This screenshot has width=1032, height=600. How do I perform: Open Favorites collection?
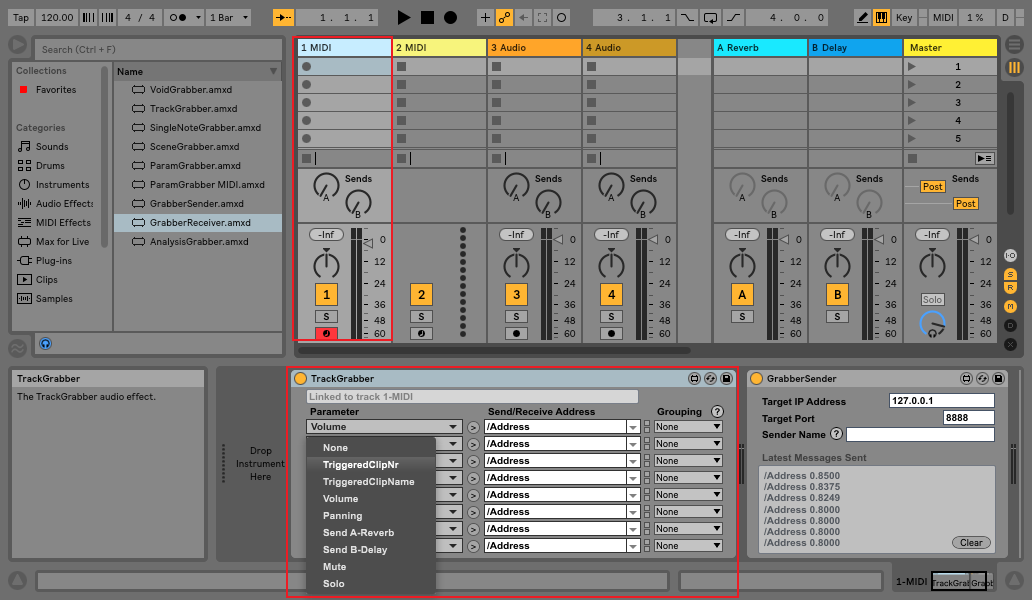click(x=56, y=89)
